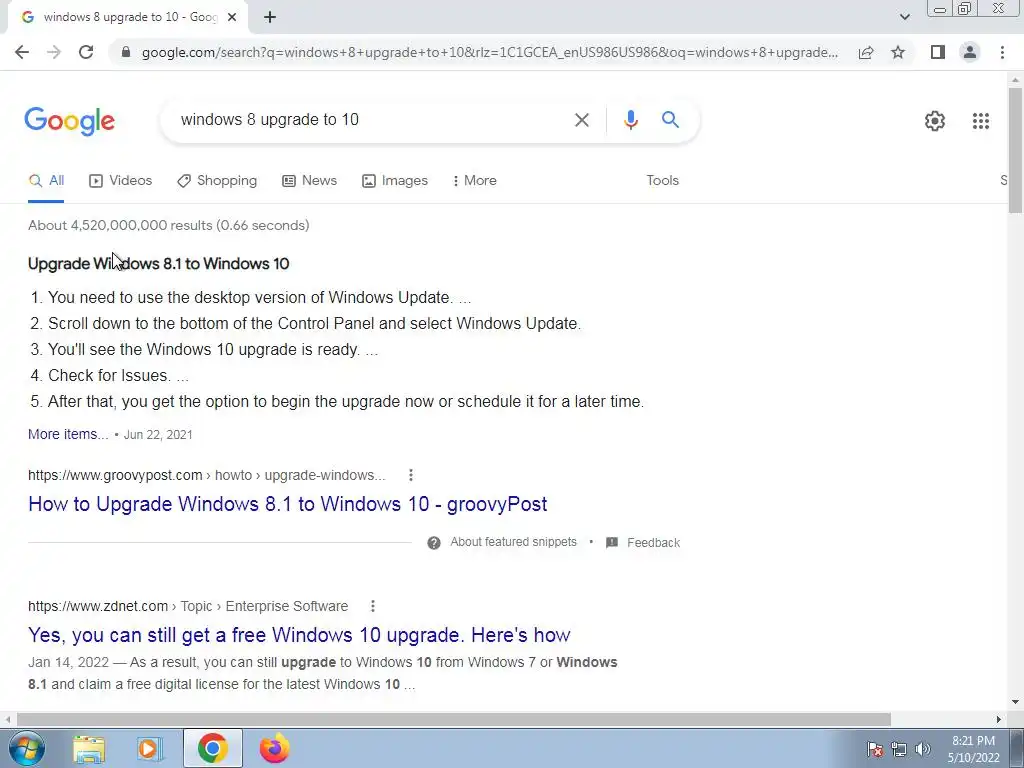The width and height of the screenshot is (1024, 768).
Task: Open the Chrome three-dot menu
Action: tap(1002, 52)
